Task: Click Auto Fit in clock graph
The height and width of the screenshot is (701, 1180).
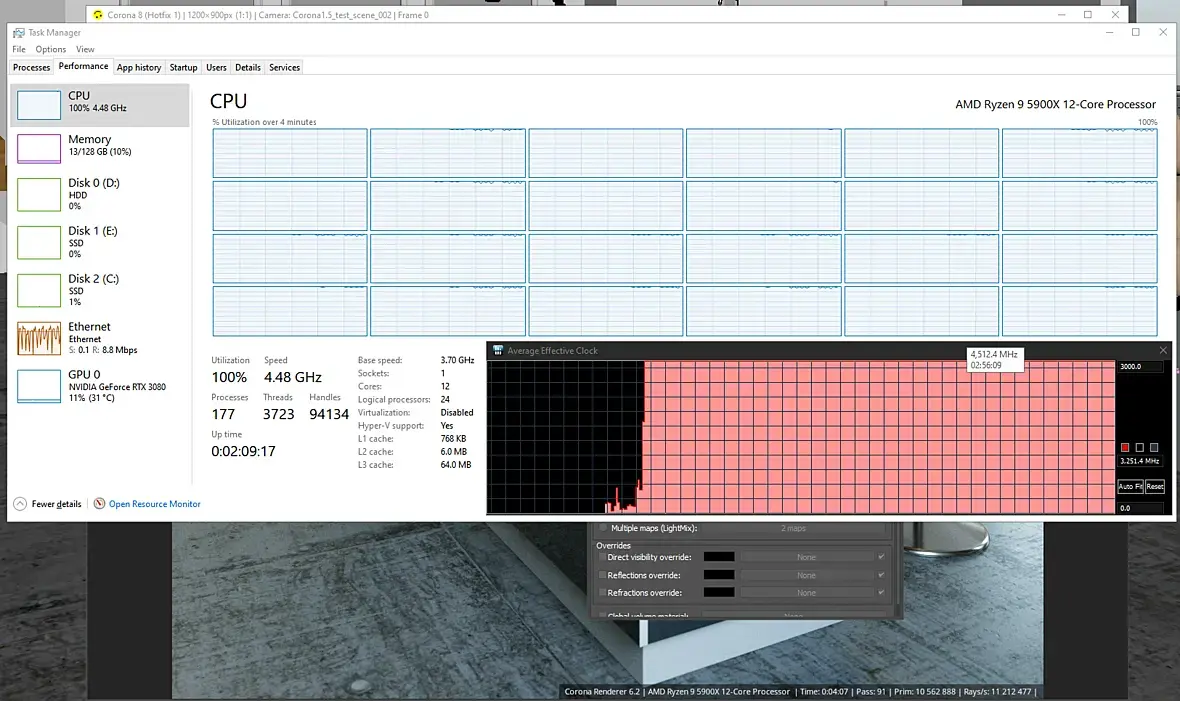Action: click(x=1130, y=486)
